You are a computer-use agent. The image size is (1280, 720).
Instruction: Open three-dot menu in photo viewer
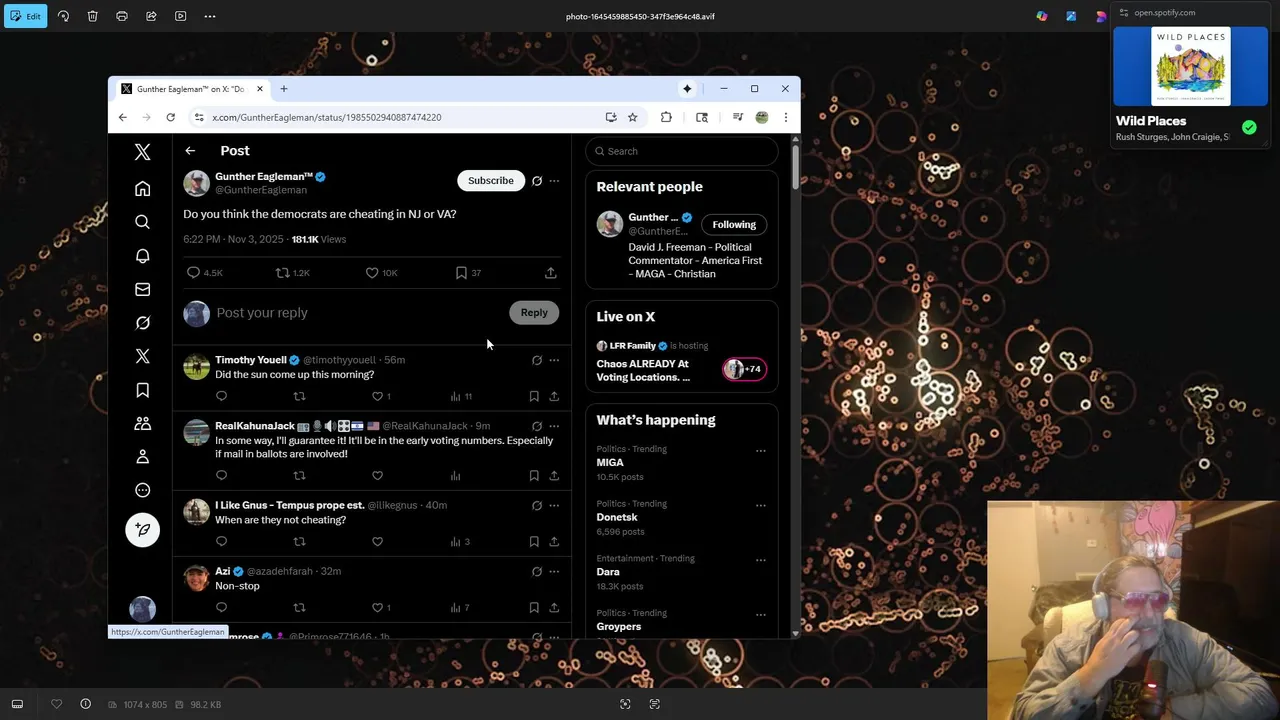210,16
